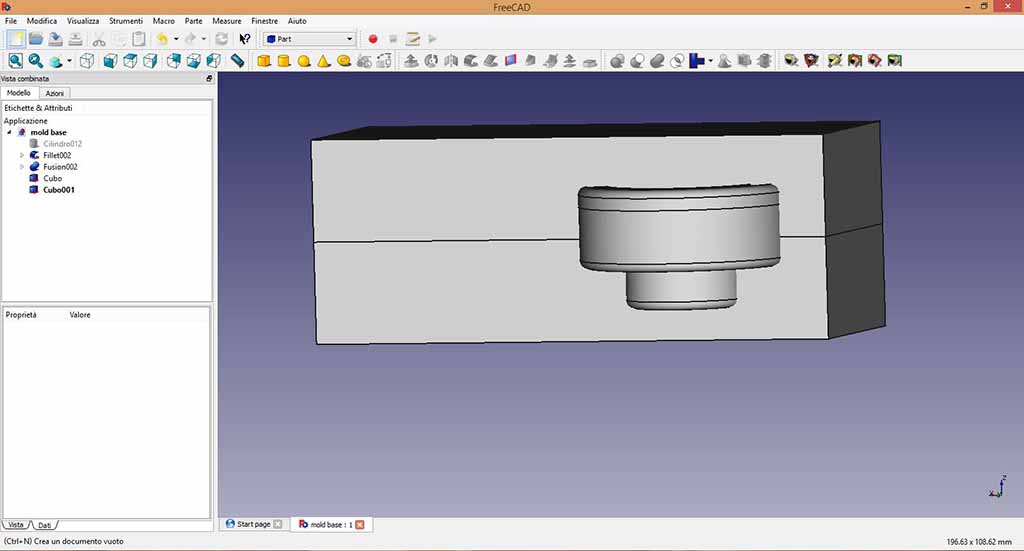
Task: Click the Cut boolean icon
Action: 637,61
